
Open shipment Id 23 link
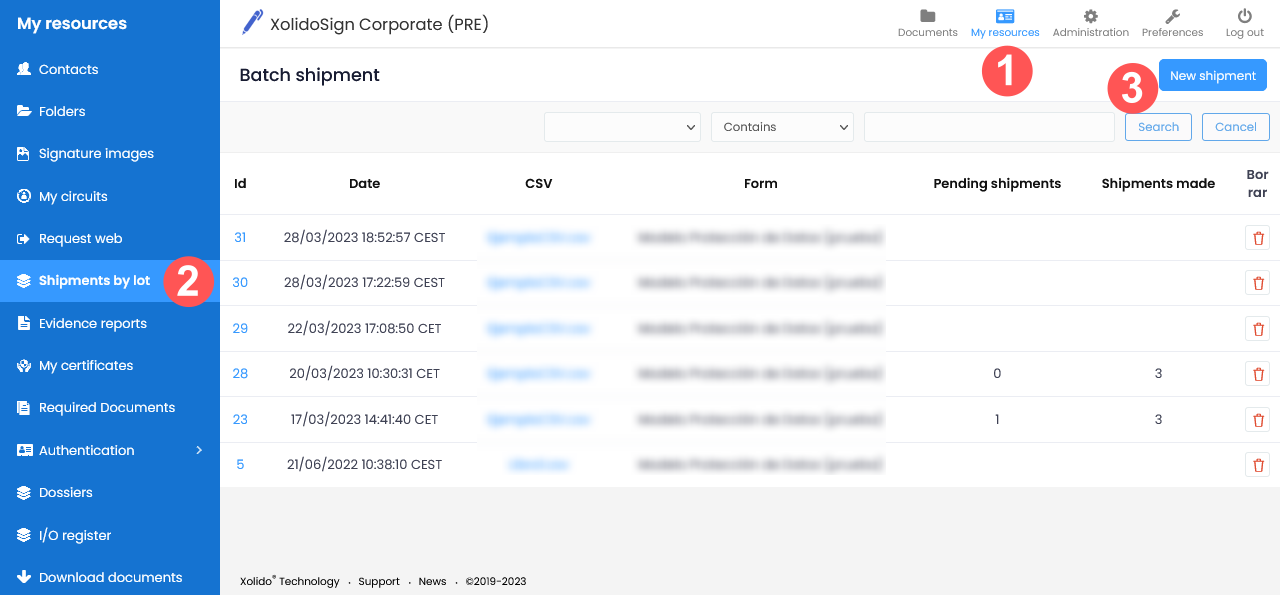click(240, 419)
